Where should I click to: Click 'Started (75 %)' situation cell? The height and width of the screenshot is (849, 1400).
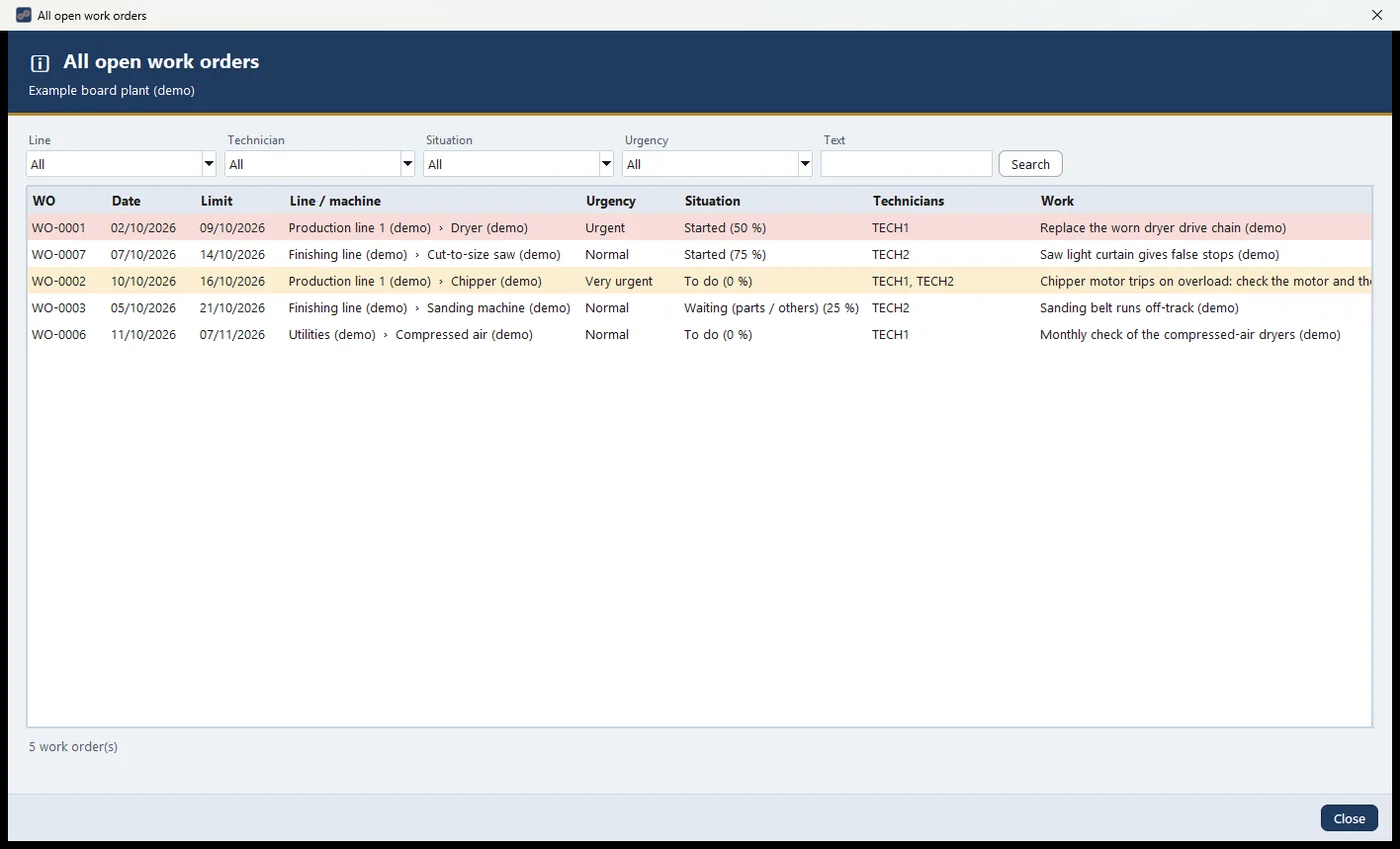pos(725,254)
